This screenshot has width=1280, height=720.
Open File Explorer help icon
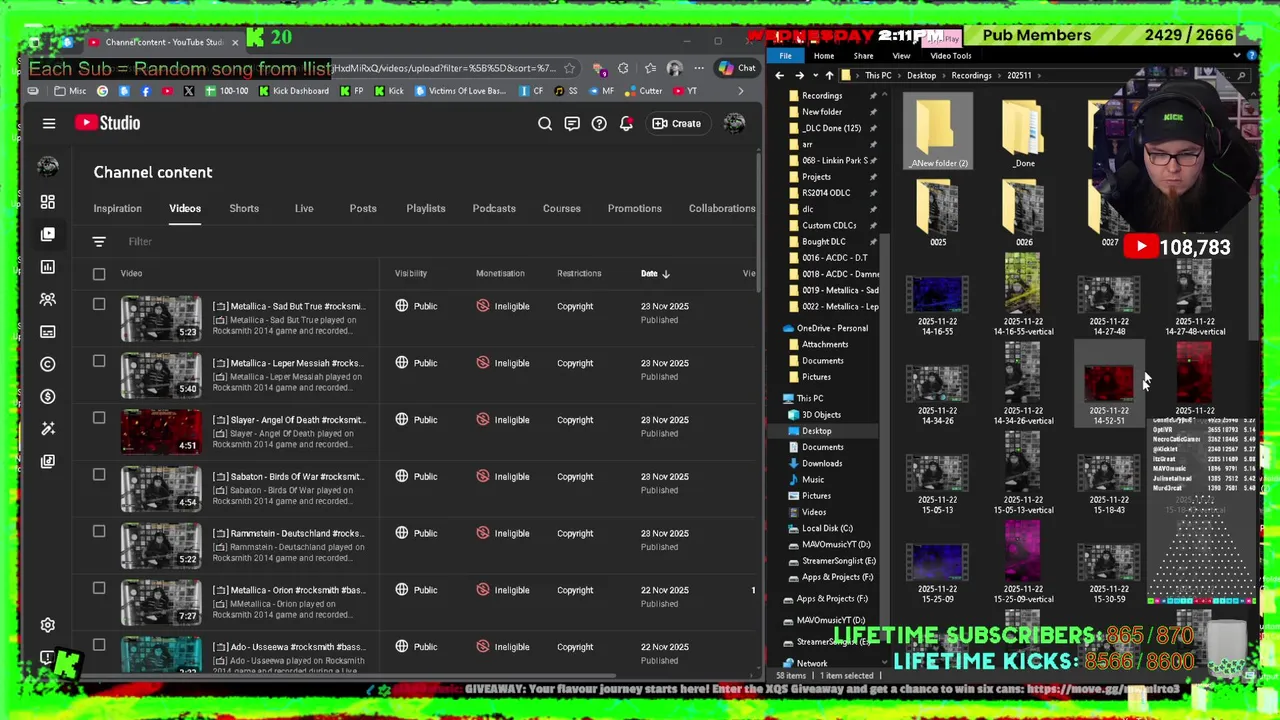1250,56
